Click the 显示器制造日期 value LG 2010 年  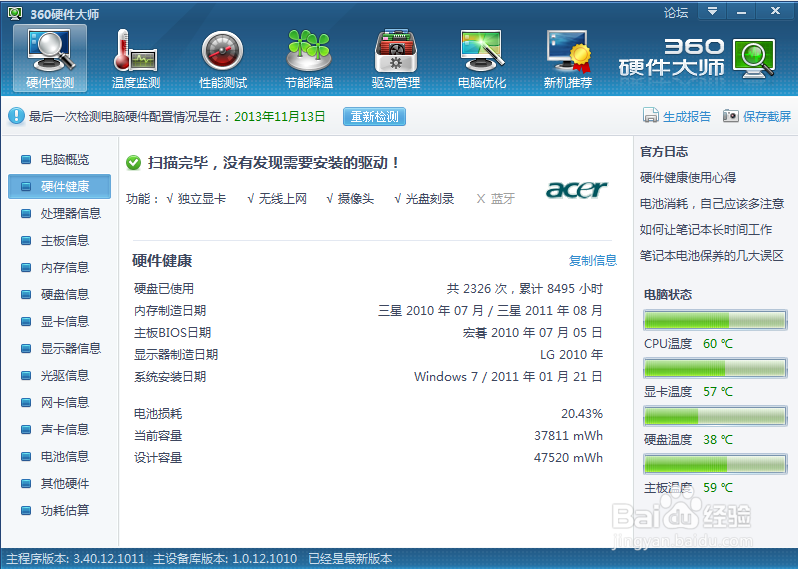pos(571,354)
